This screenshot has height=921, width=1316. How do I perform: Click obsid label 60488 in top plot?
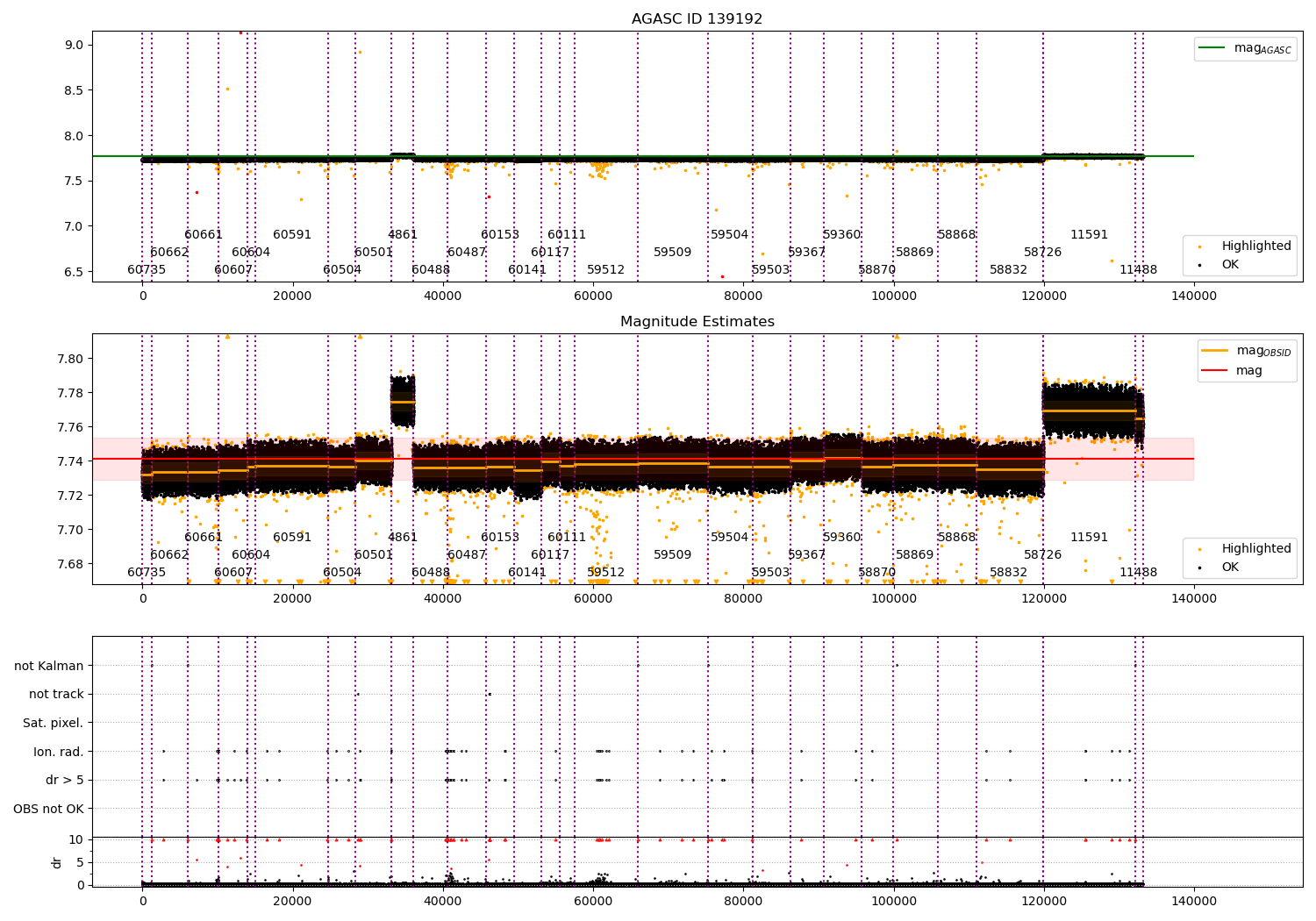431,270
